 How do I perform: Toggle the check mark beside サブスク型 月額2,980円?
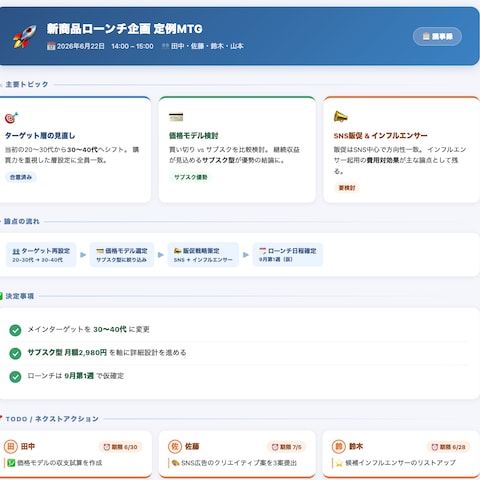(15, 353)
